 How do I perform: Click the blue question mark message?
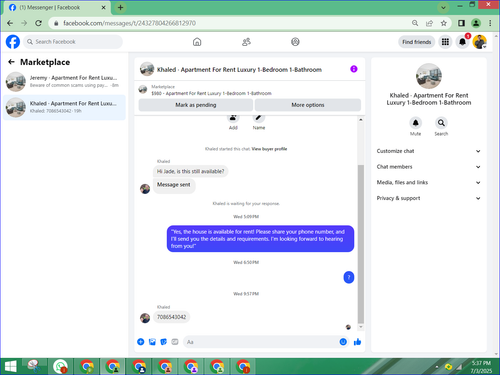(349, 277)
